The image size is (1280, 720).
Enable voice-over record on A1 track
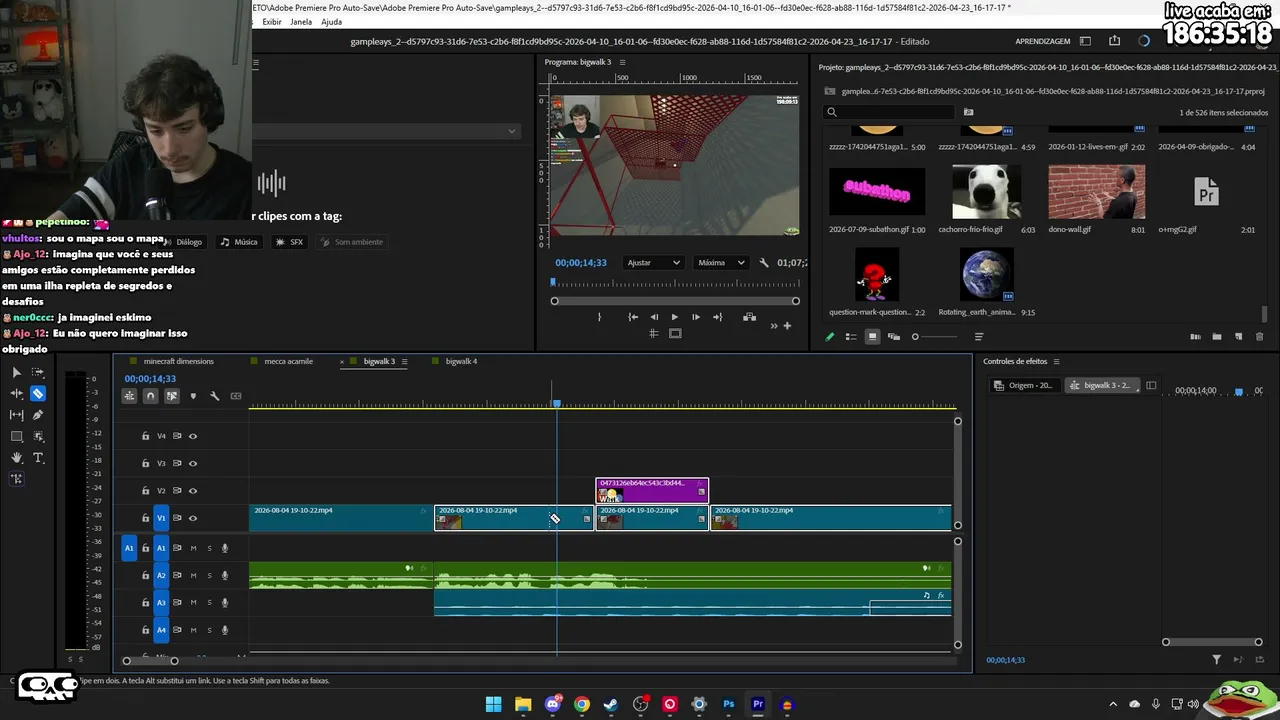point(225,548)
